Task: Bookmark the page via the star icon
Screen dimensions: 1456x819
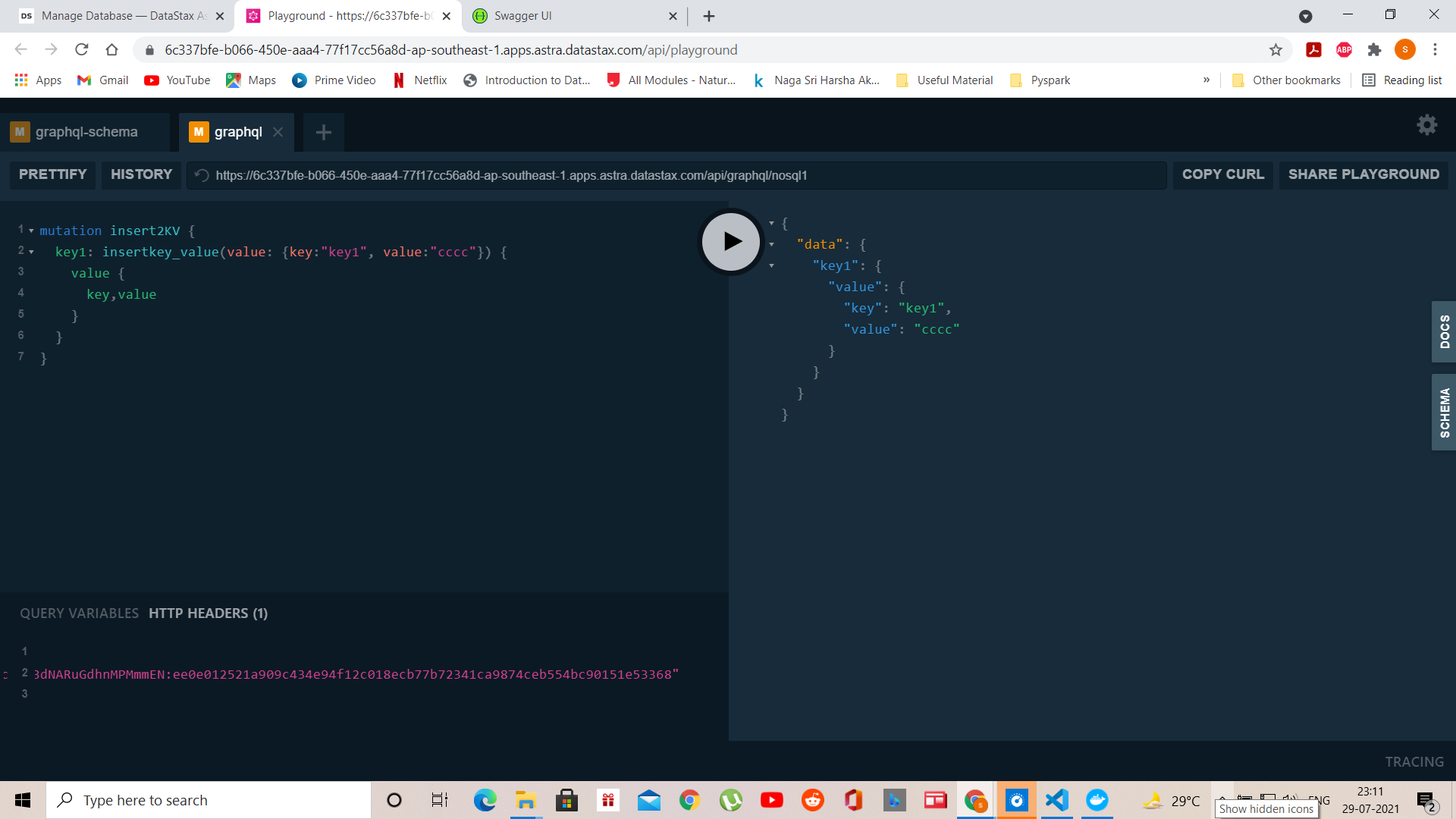Action: click(1276, 49)
